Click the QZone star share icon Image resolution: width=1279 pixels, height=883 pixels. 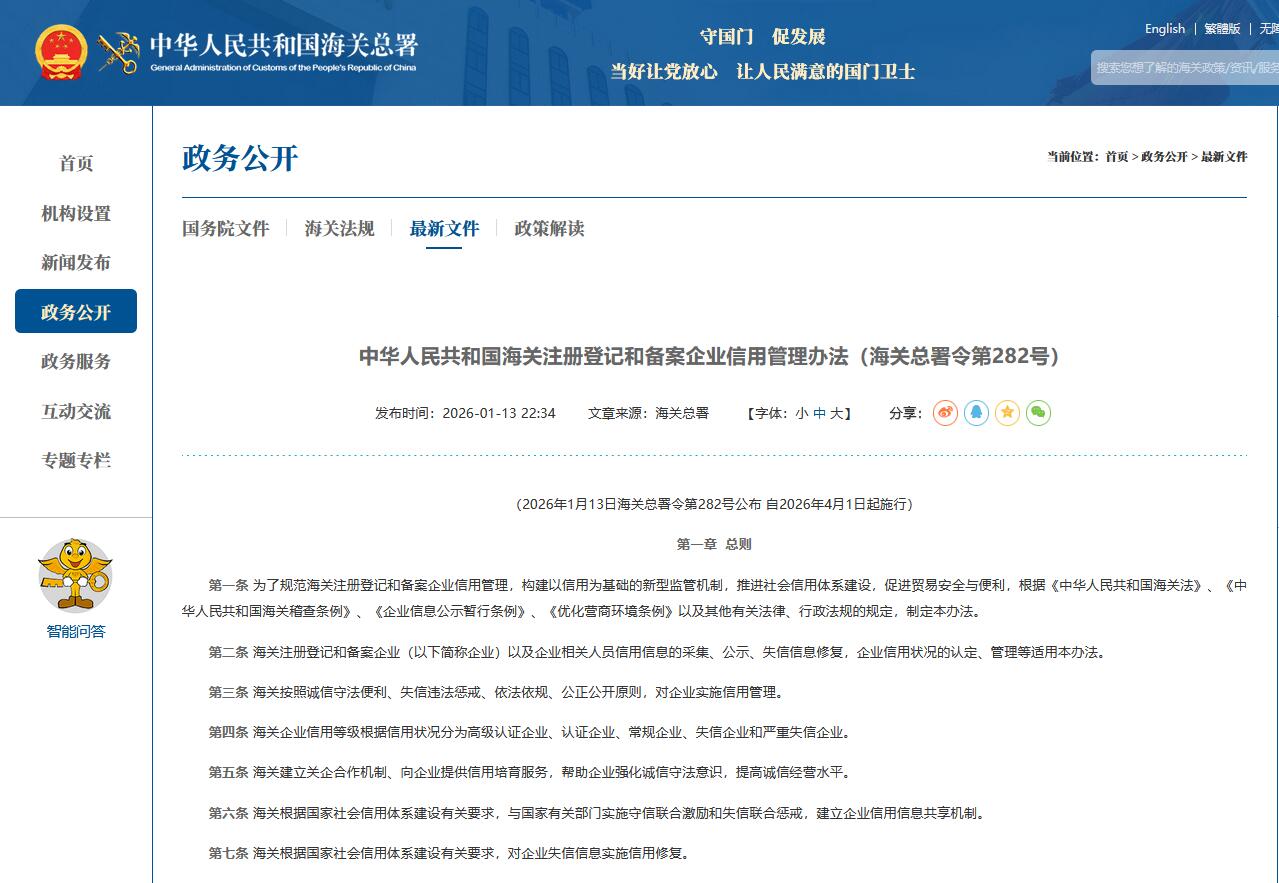(x=1007, y=413)
